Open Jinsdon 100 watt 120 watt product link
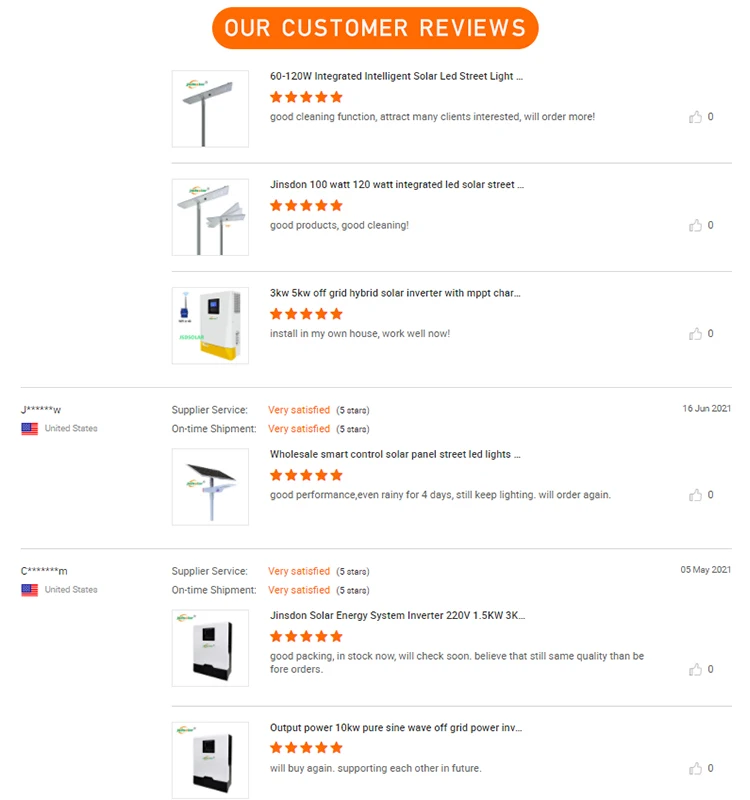 pyautogui.click(x=397, y=185)
